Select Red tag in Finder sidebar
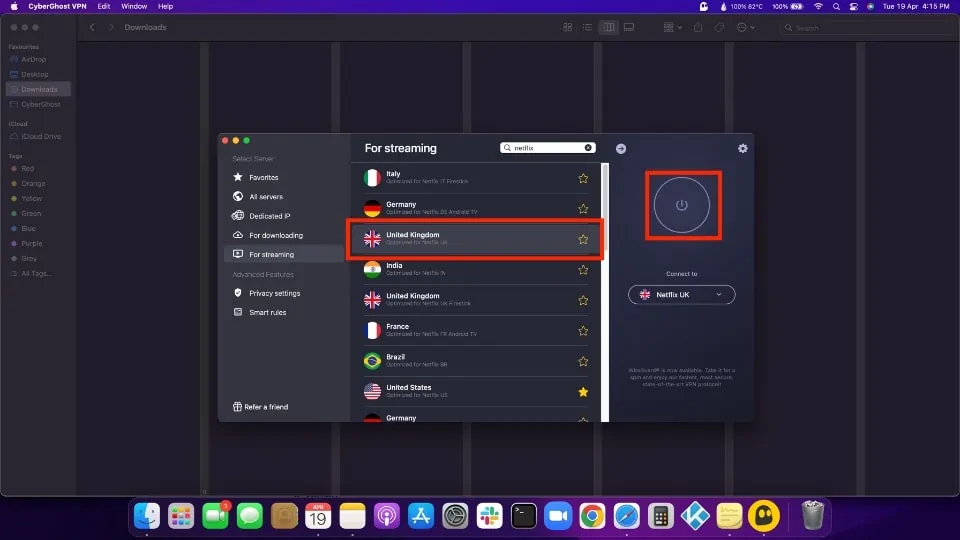 (28, 168)
